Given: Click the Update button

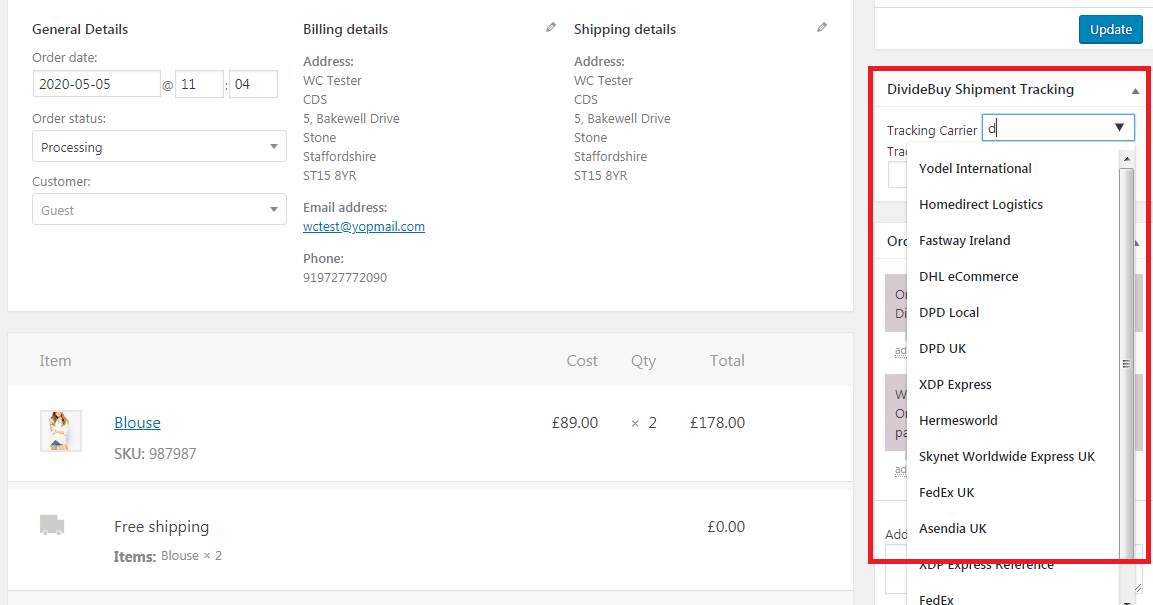Looking at the screenshot, I should click(x=1110, y=29).
